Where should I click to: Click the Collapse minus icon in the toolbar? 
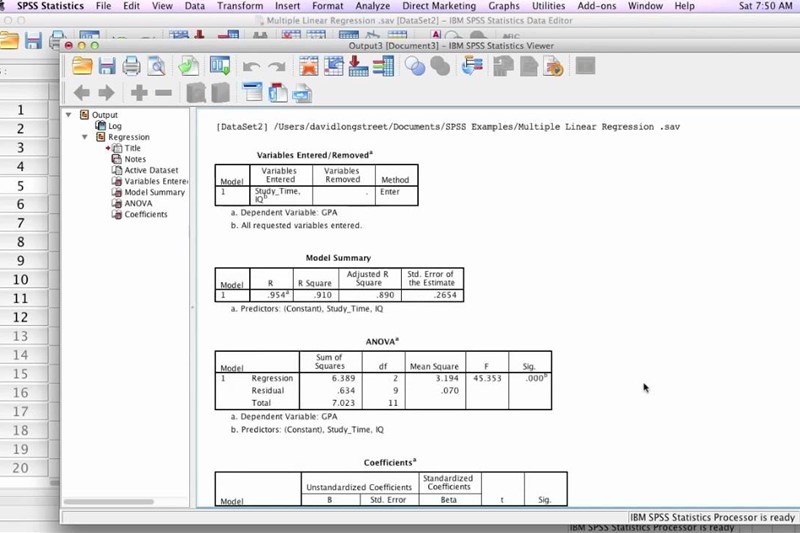(x=163, y=94)
